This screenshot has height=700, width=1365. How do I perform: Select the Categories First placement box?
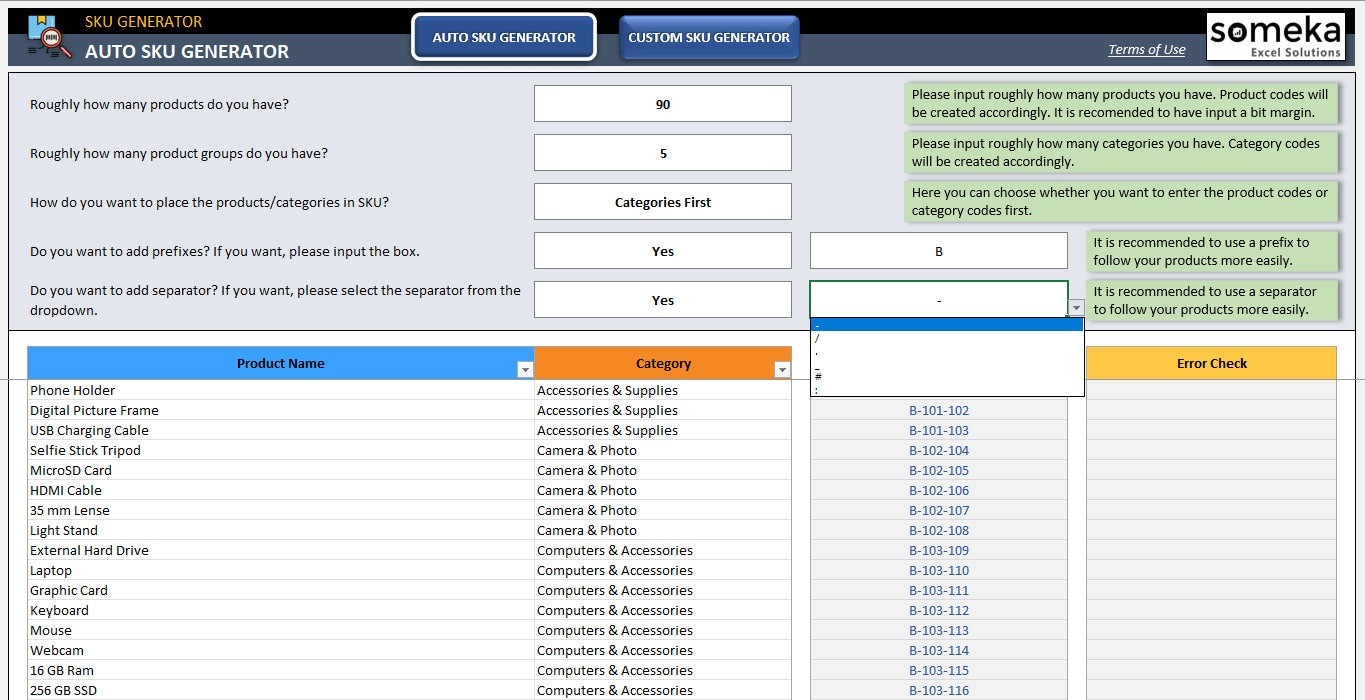[x=663, y=202]
